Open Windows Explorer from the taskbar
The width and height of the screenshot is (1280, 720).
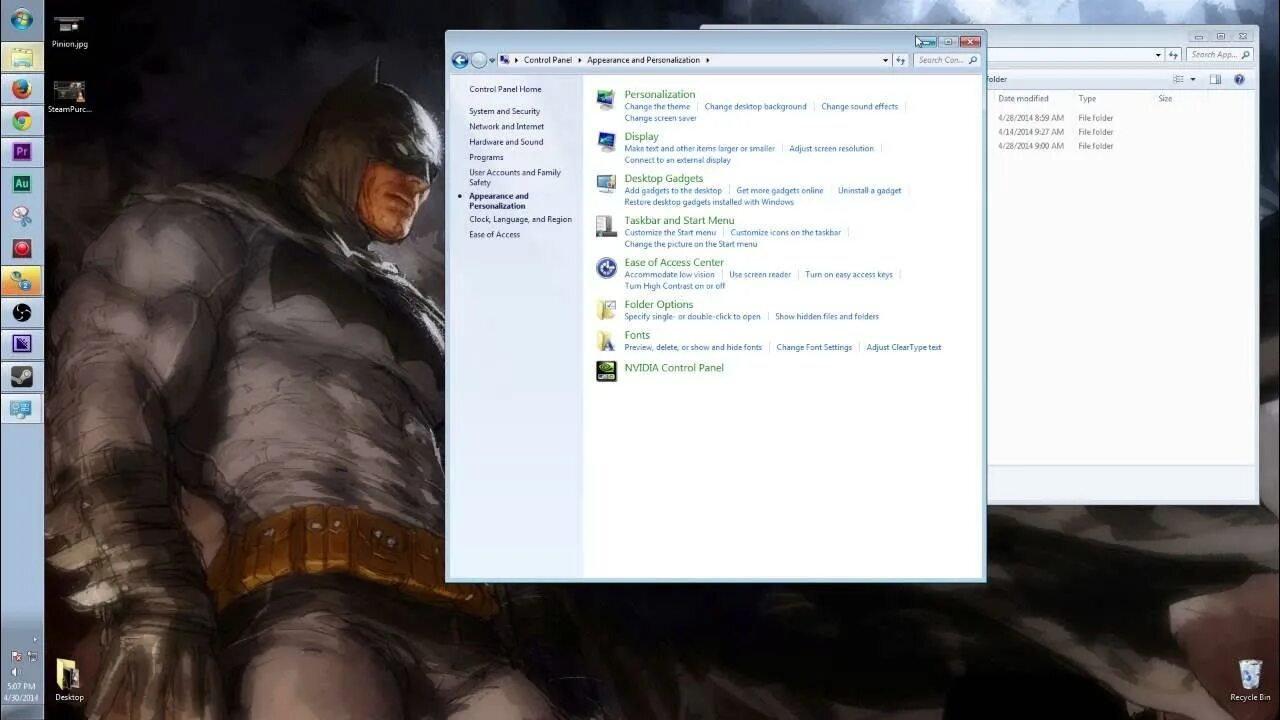point(21,57)
